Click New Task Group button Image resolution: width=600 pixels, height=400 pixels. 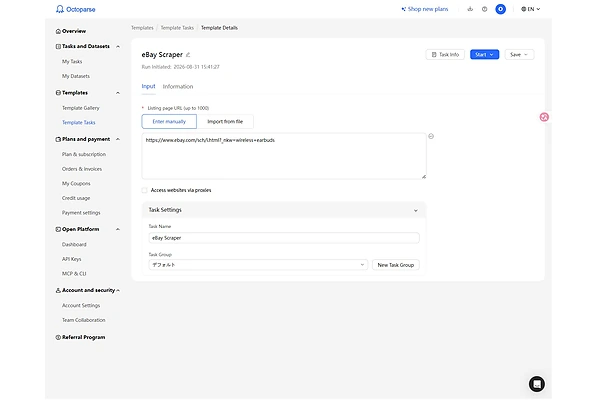pos(396,265)
